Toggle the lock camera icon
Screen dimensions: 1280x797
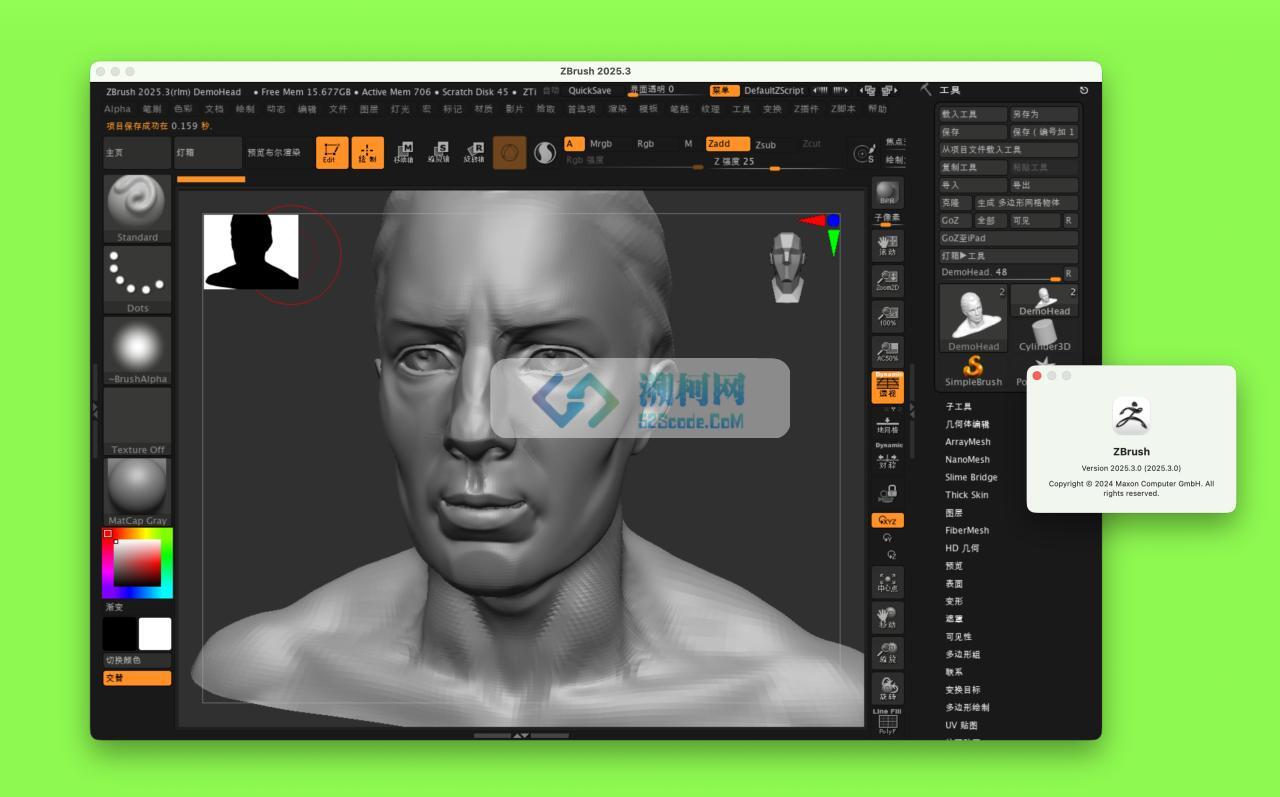coord(887,493)
